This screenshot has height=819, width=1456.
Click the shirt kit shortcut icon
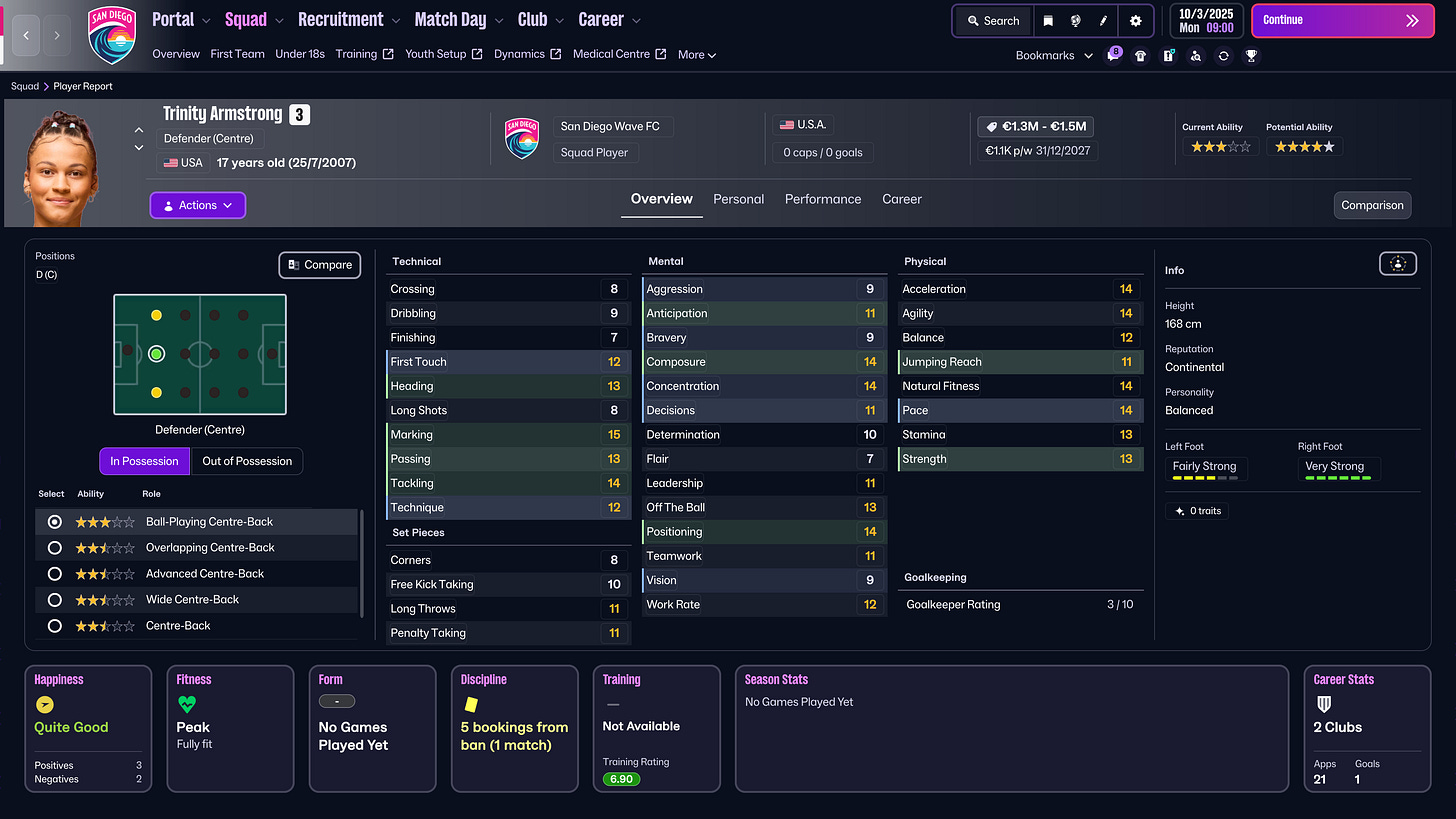1140,56
